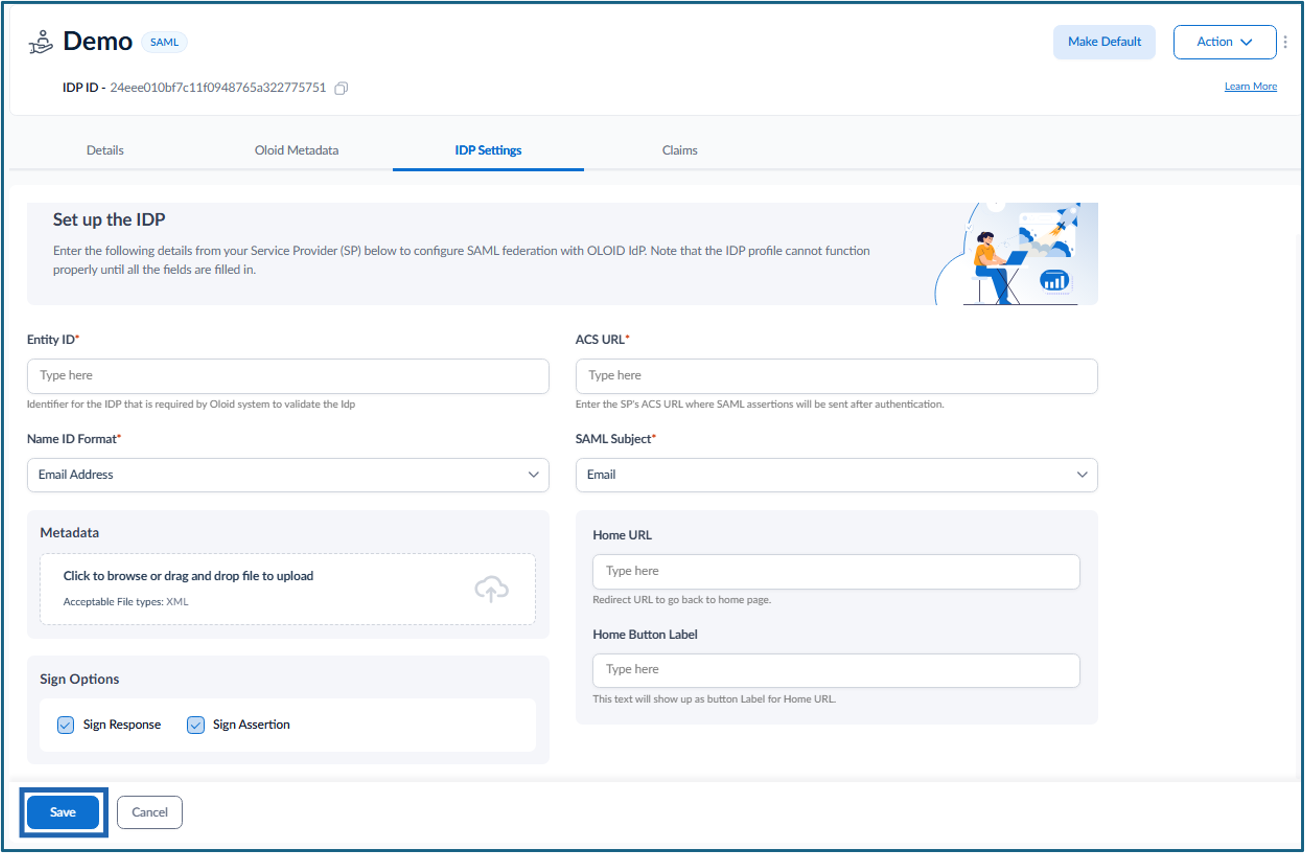Open the Learn More link

[1251, 87]
